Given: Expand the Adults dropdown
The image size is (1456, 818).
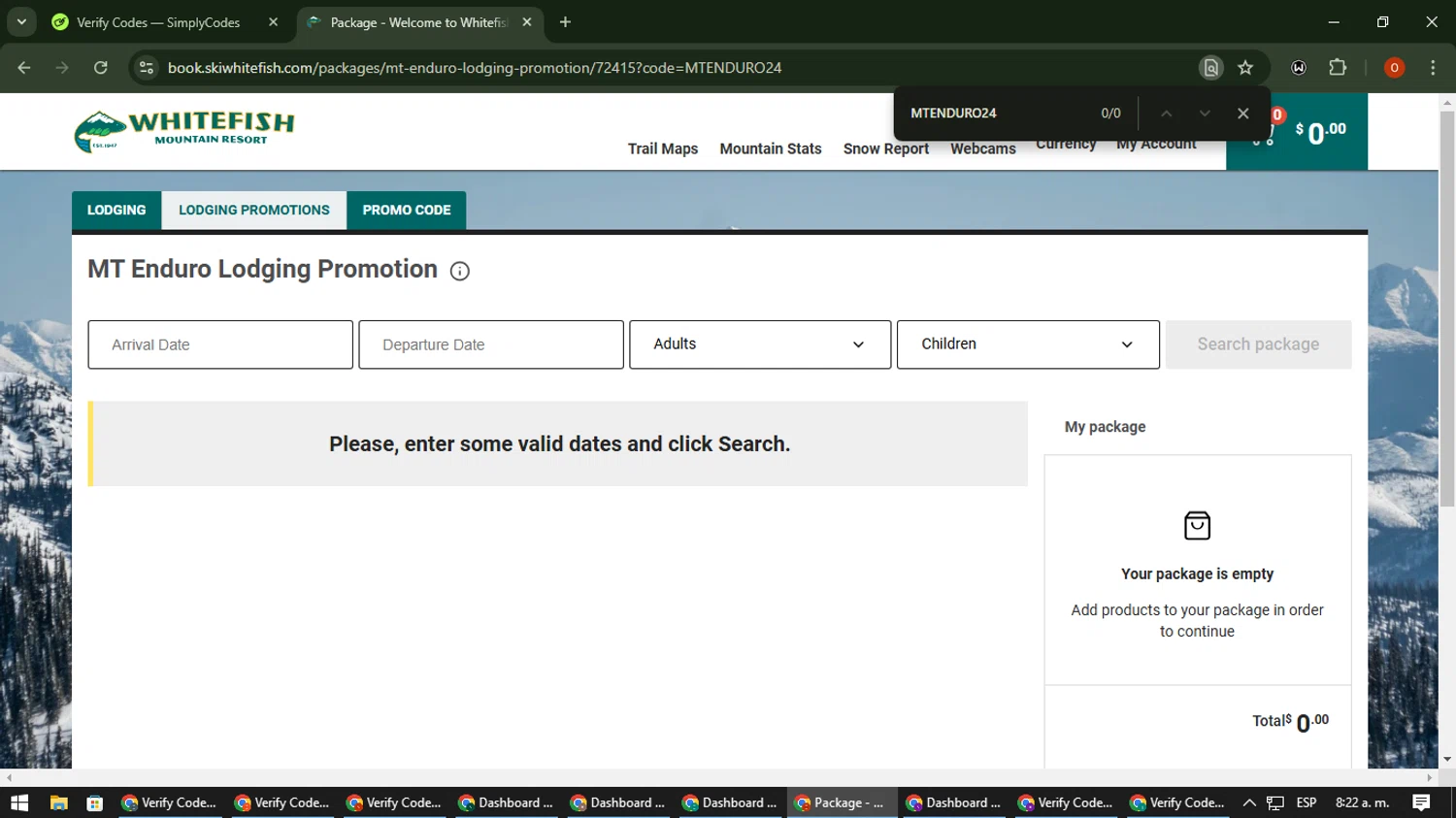Looking at the screenshot, I should [x=760, y=344].
